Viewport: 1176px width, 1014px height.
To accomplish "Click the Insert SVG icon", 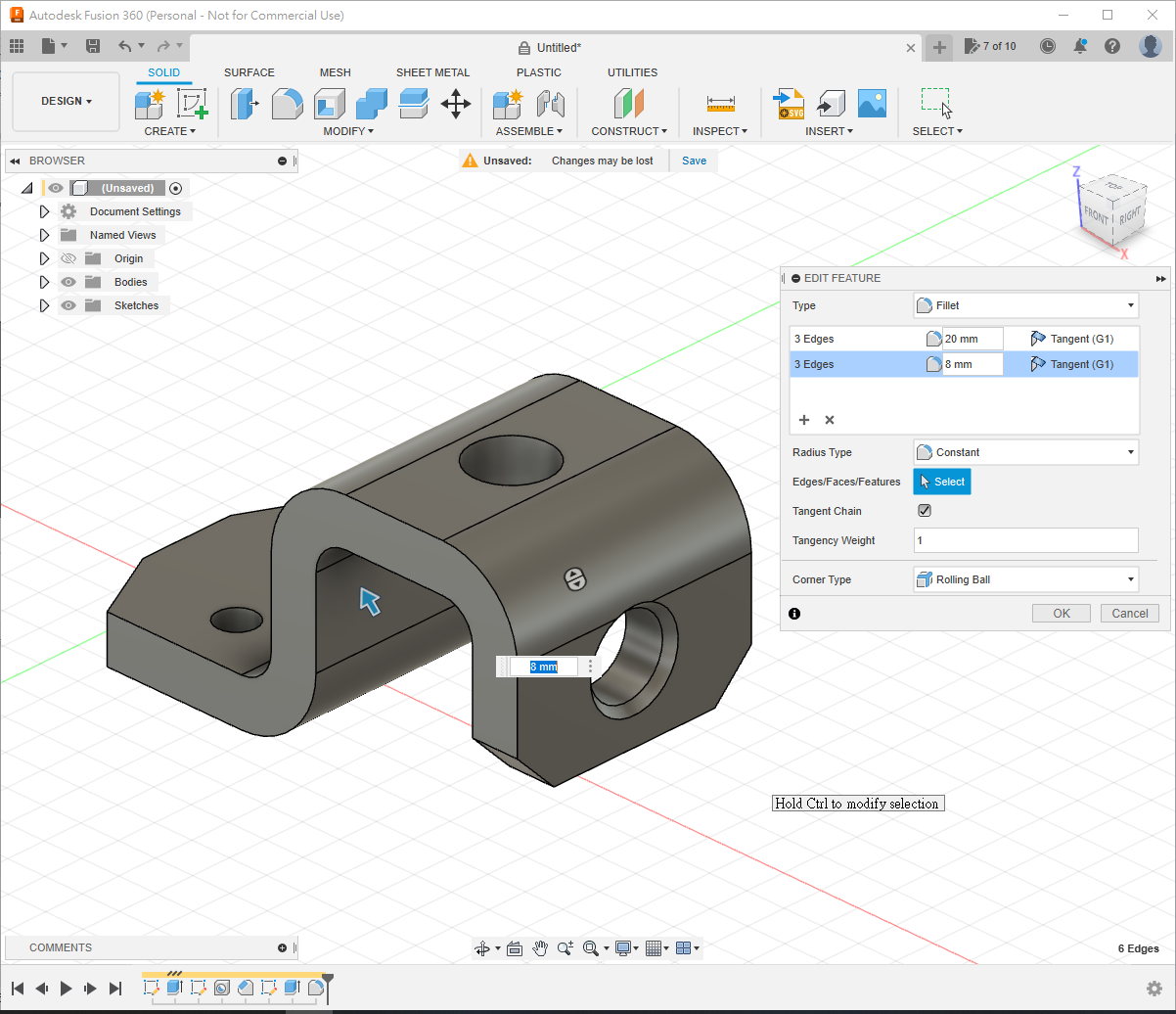I will 789,103.
